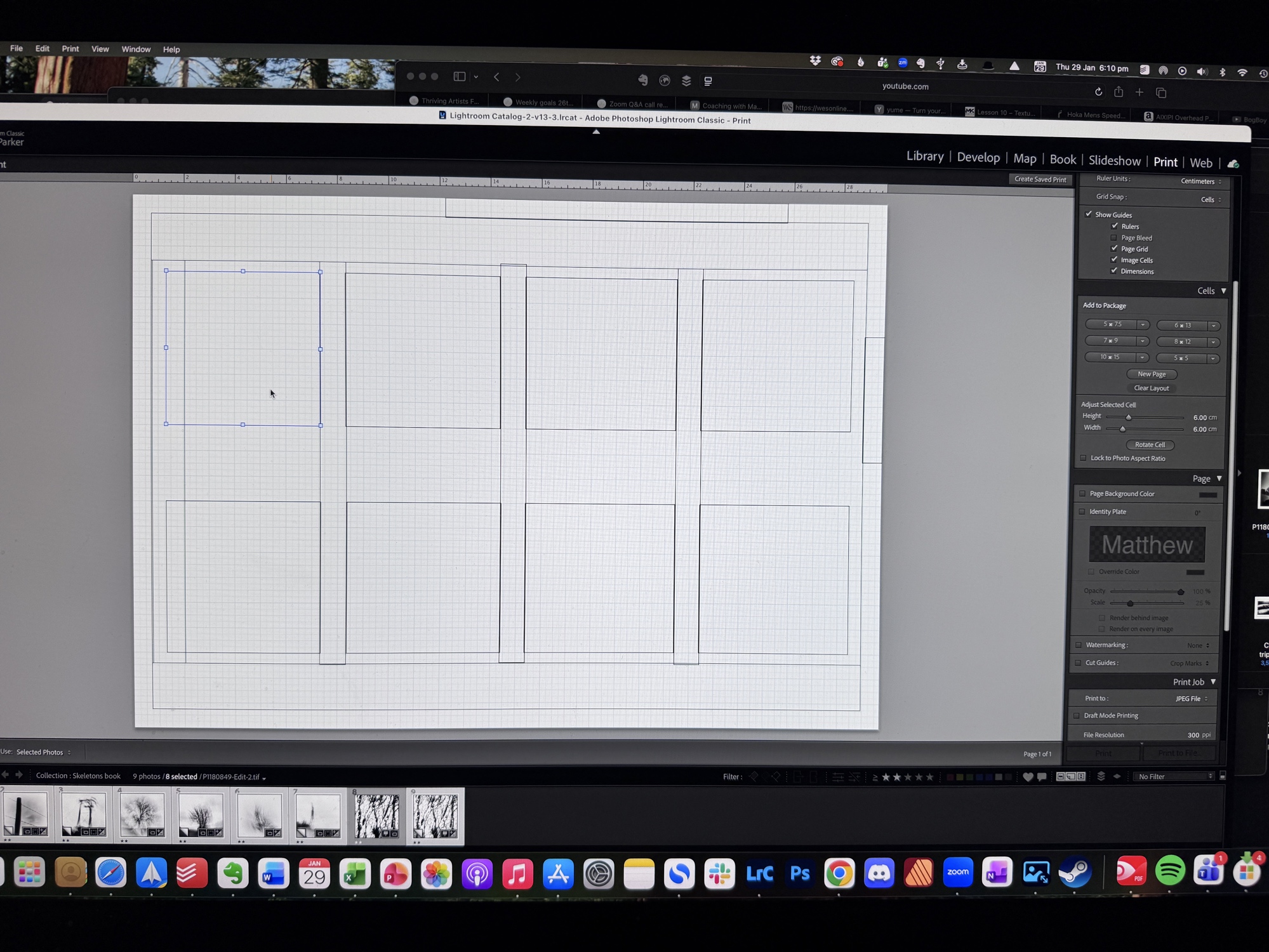Open the Print to JPEG File dropdown
Viewport: 1269px width, 952px height.
tap(1191, 699)
